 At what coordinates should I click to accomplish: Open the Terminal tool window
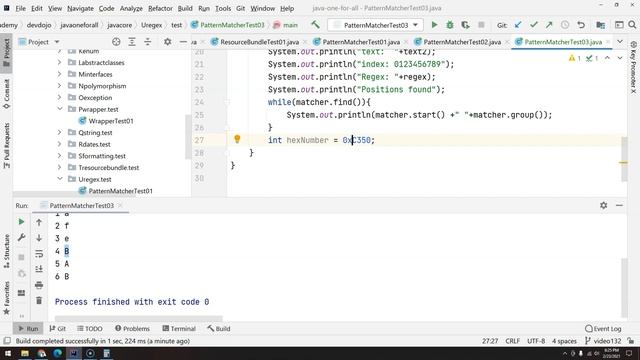[179, 328]
